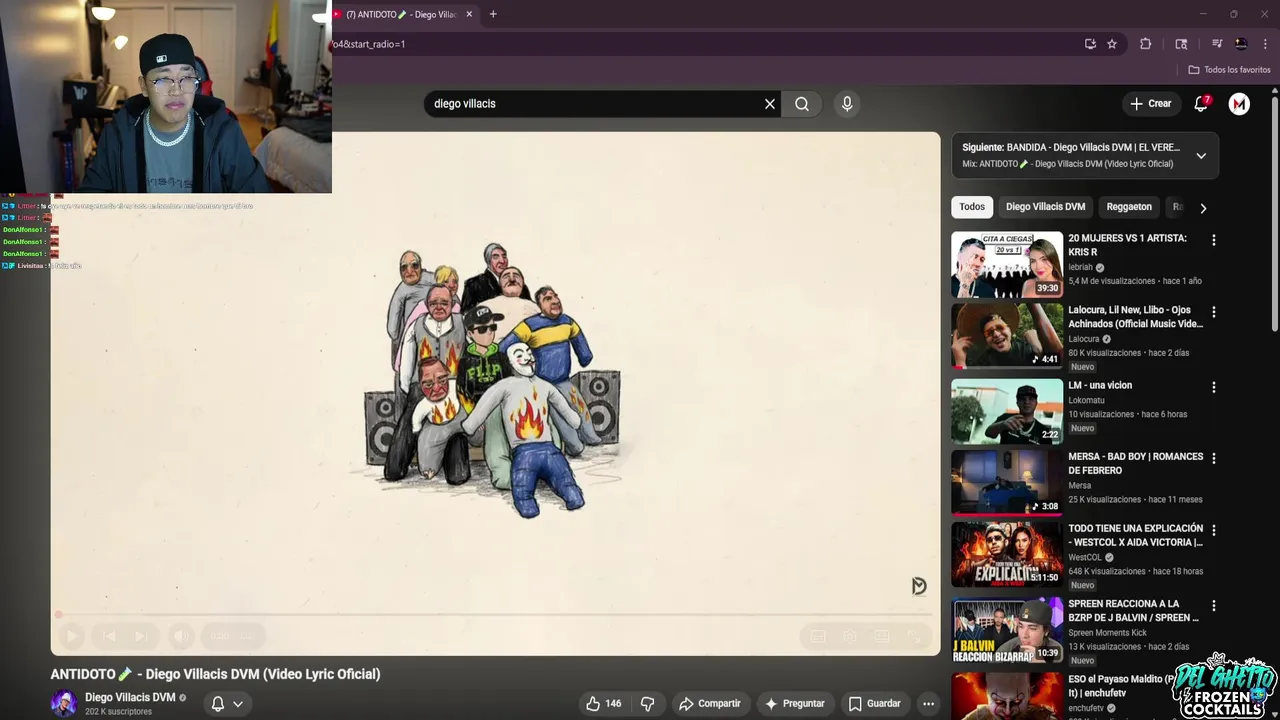Screen dimensions: 1280x720
Task: Open SPREEN REACCIONA video thumbnail
Action: tap(1007, 630)
